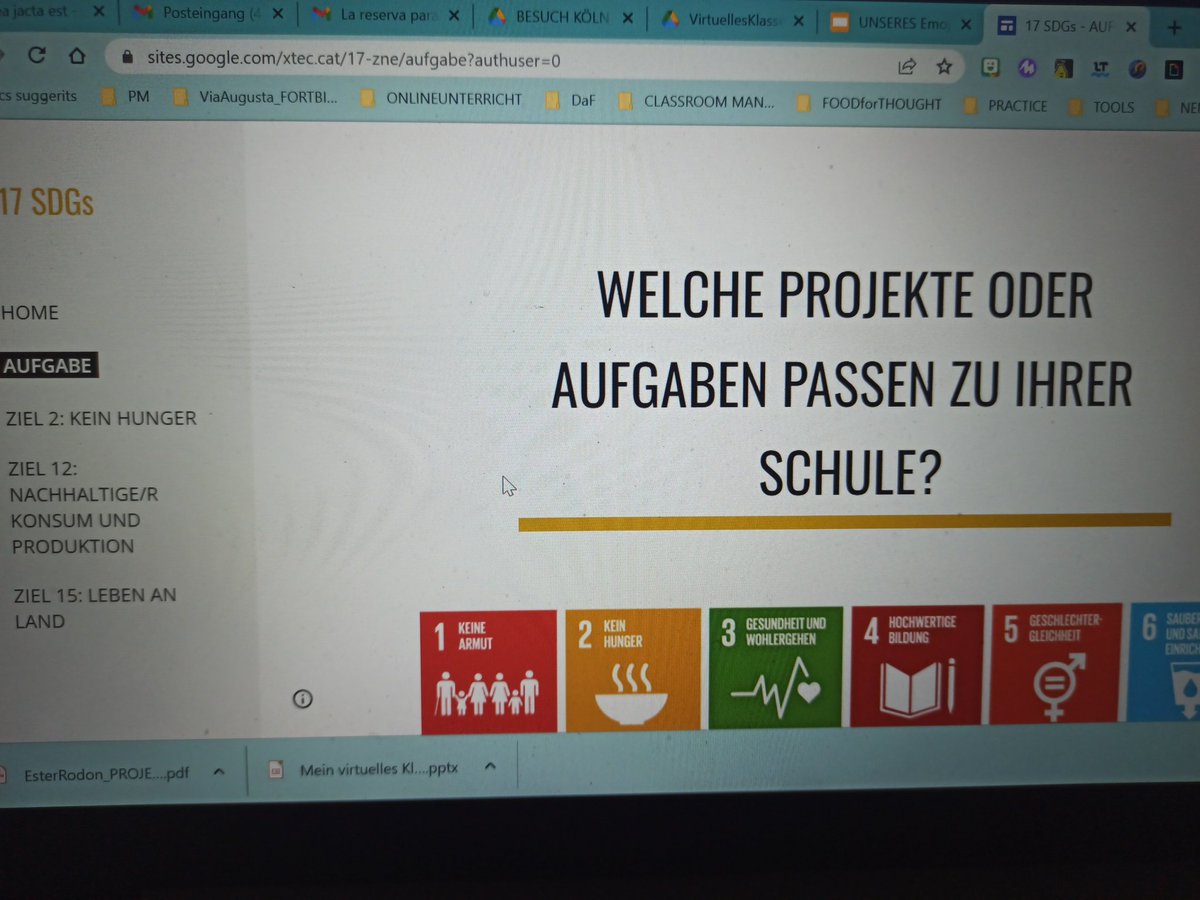
Task: Open the AUFGABE page in the sidebar
Action: point(48,366)
